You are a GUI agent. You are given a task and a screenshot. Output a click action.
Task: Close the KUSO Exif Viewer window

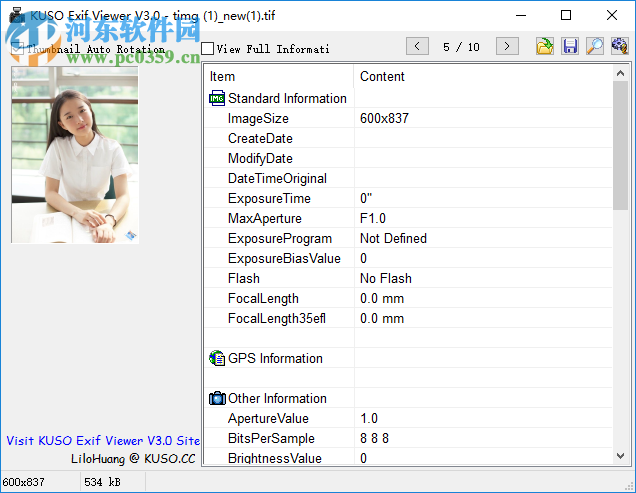(612, 15)
